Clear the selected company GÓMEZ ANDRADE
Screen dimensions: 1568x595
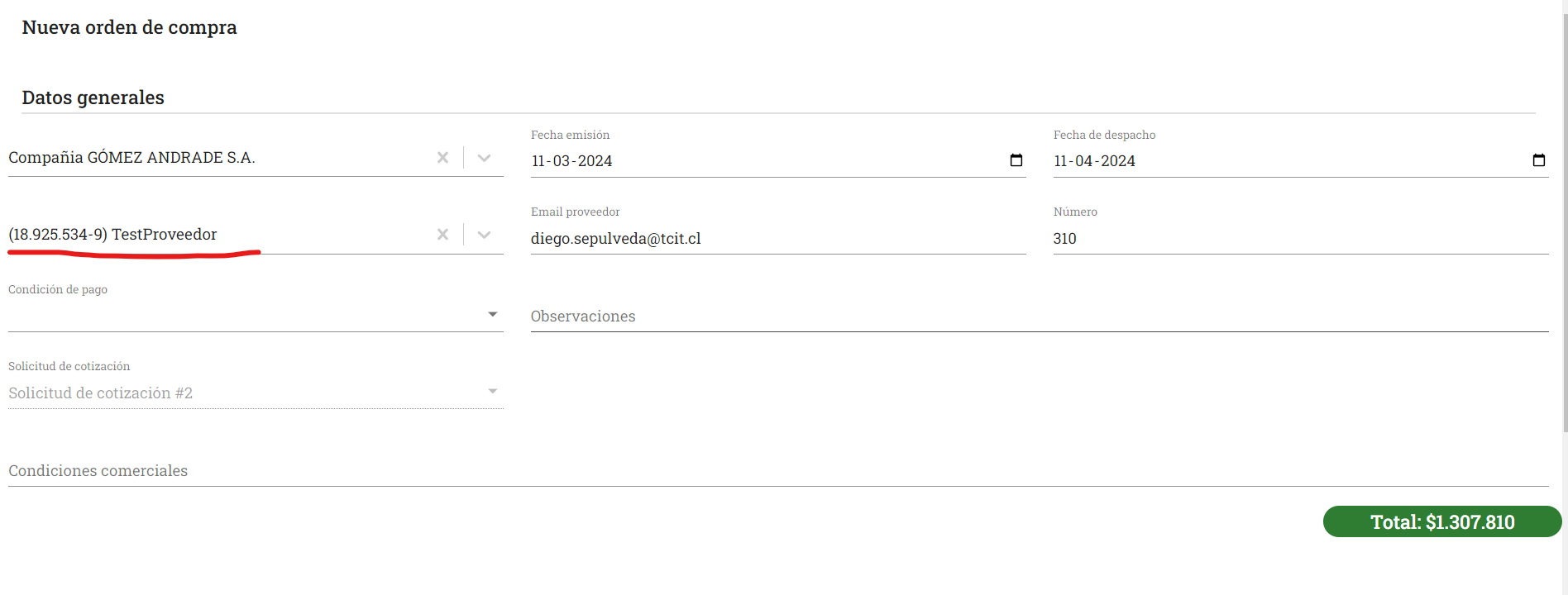442,158
